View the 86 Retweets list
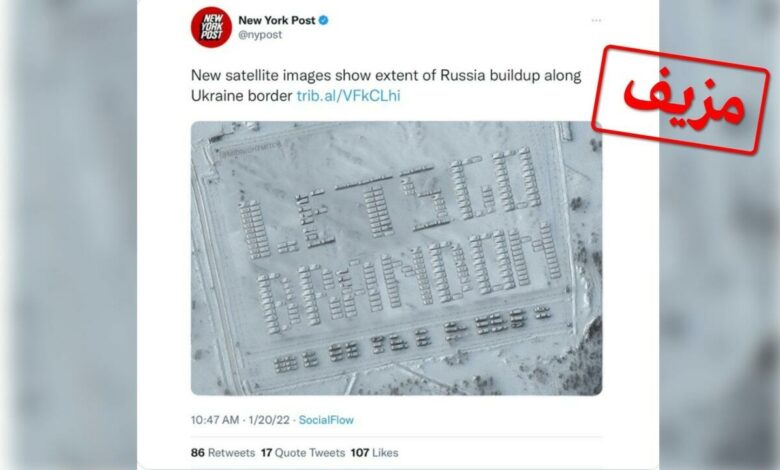 tap(223, 453)
